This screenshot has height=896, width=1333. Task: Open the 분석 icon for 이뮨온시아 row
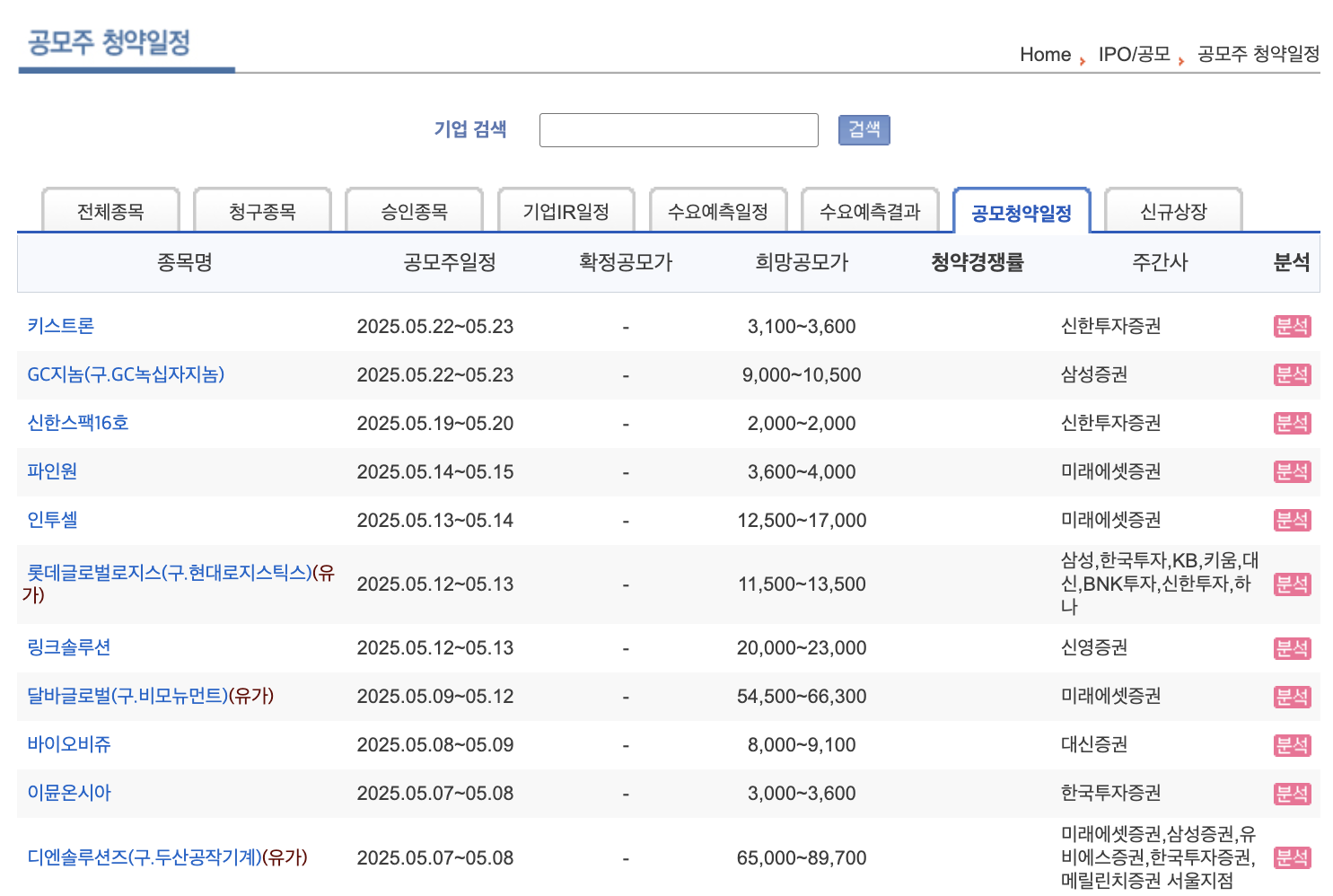point(1293,793)
